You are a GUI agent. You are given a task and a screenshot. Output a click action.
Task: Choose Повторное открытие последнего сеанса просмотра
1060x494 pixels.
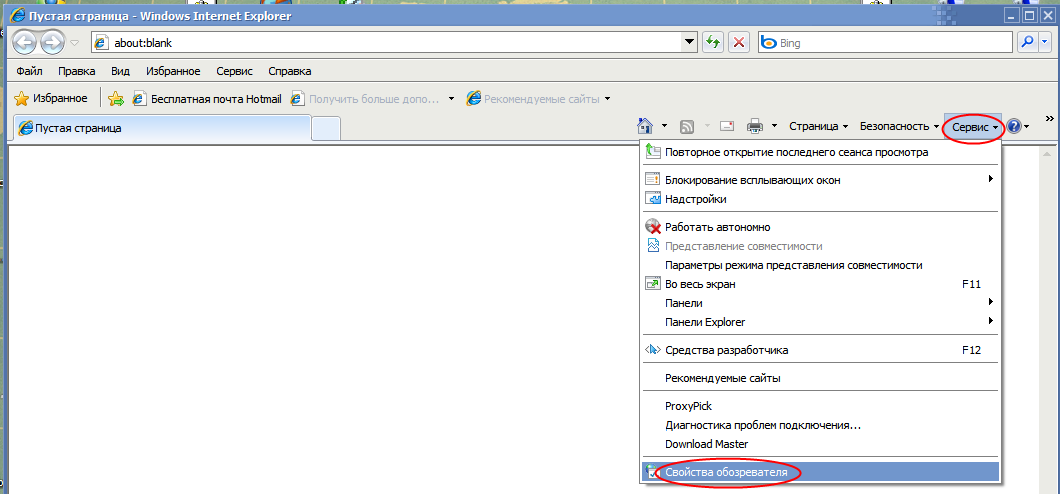tap(820, 152)
